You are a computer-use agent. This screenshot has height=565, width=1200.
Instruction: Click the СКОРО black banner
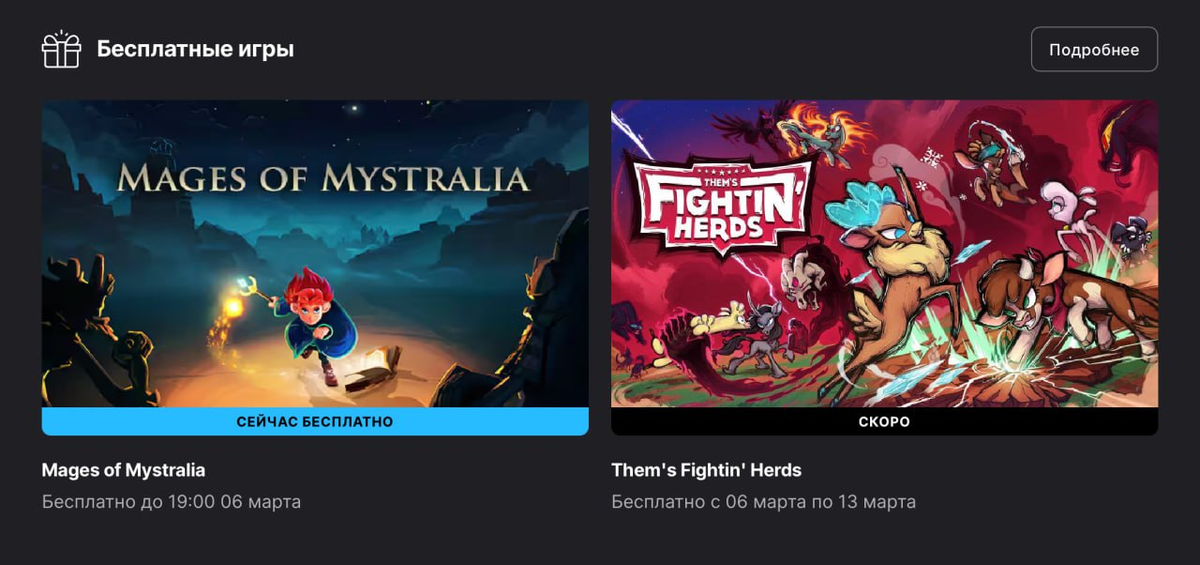pos(884,422)
